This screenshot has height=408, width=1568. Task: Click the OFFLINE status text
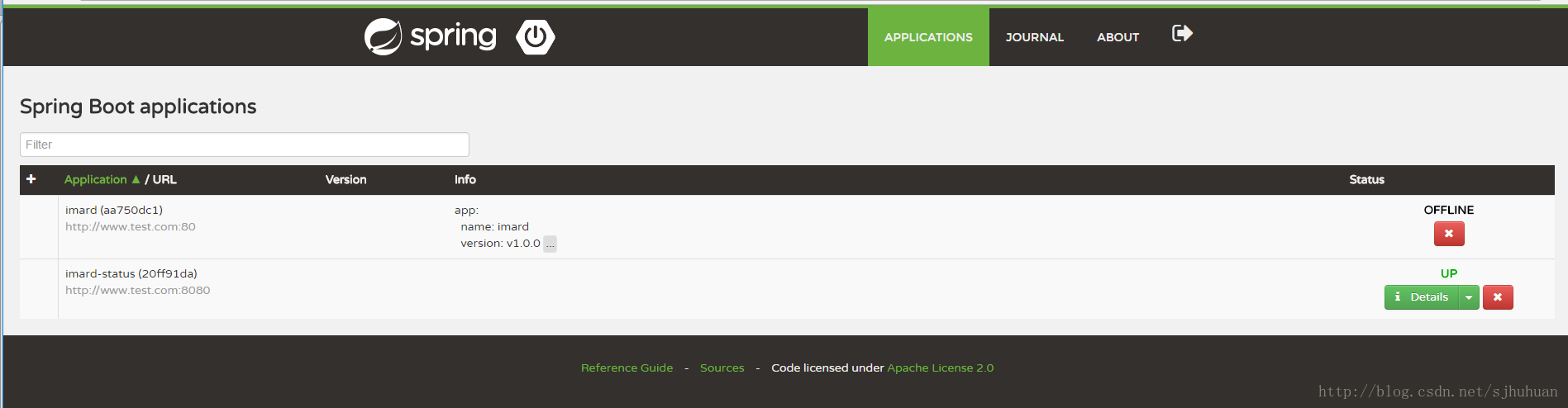tap(1449, 210)
